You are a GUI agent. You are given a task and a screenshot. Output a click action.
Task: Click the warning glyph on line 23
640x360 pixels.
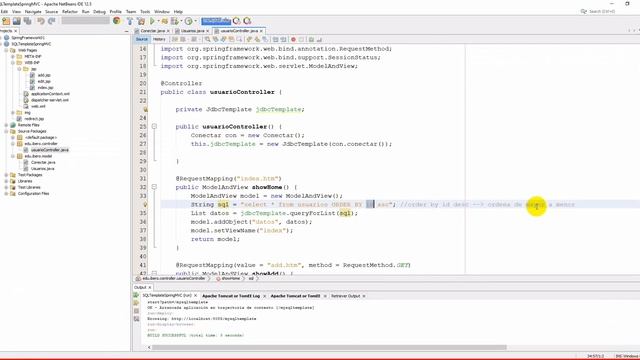pyautogui.click(x=145, y=109)
